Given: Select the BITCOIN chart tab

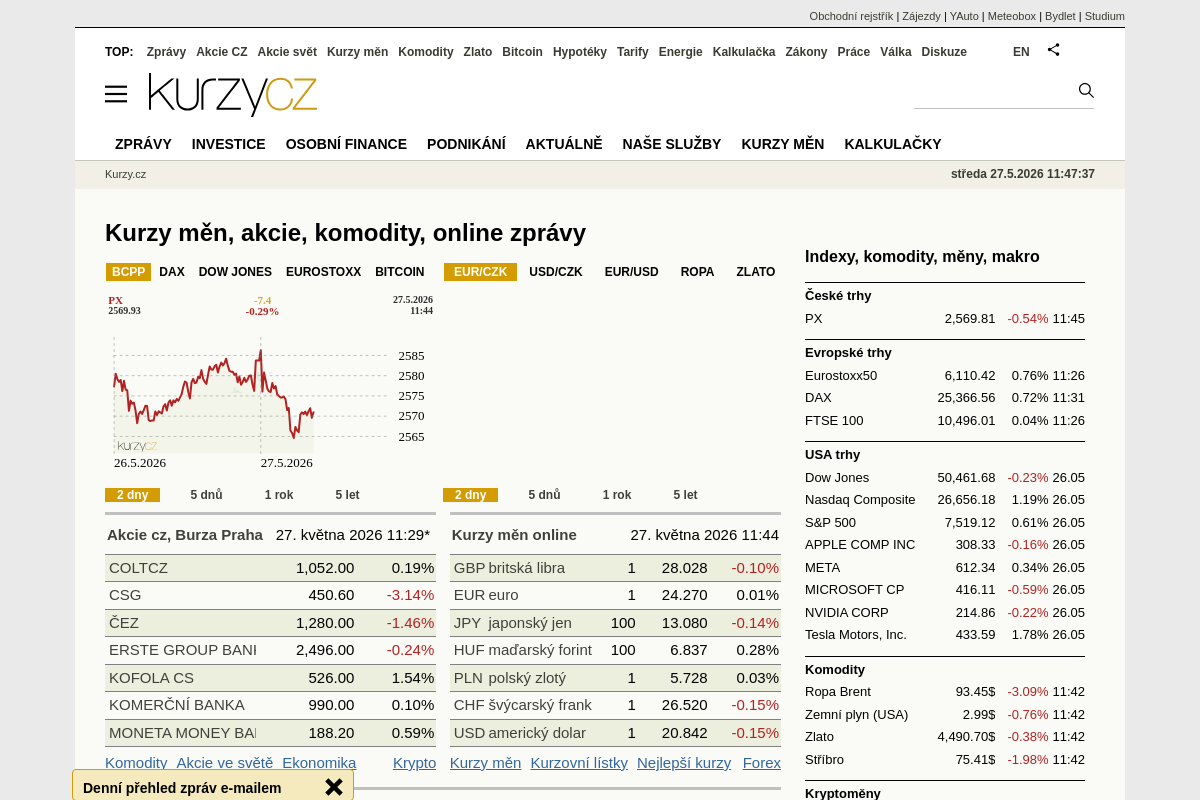Looking at the screenshot, I should click(x=400, y=272).
